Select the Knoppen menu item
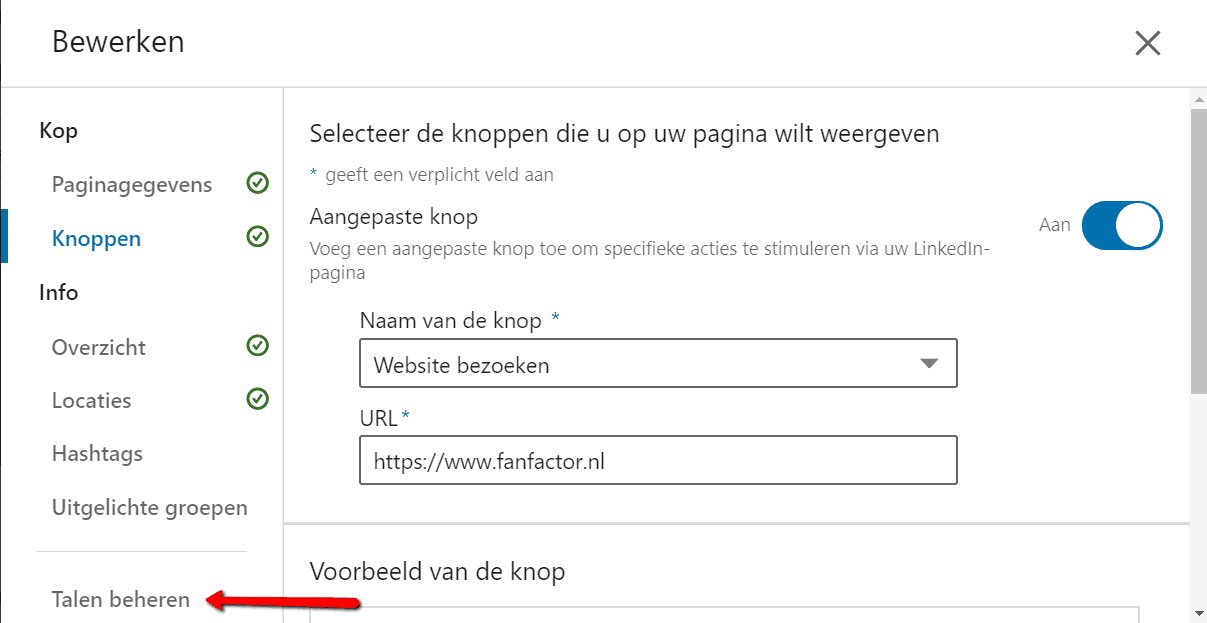 coord(96,238)
